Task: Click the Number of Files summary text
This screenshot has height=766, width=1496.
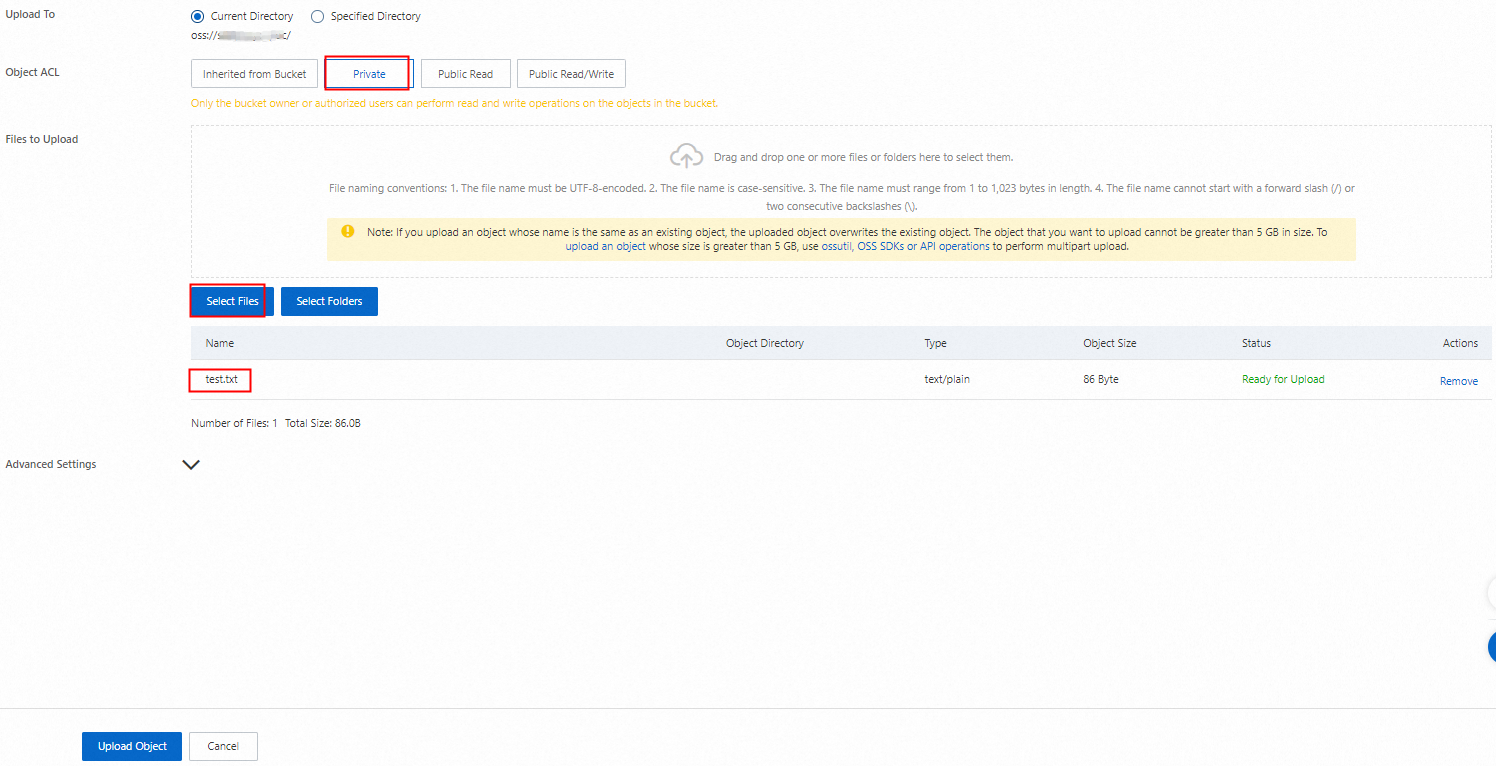Action: pyautogui.click(x=234, y=423)
